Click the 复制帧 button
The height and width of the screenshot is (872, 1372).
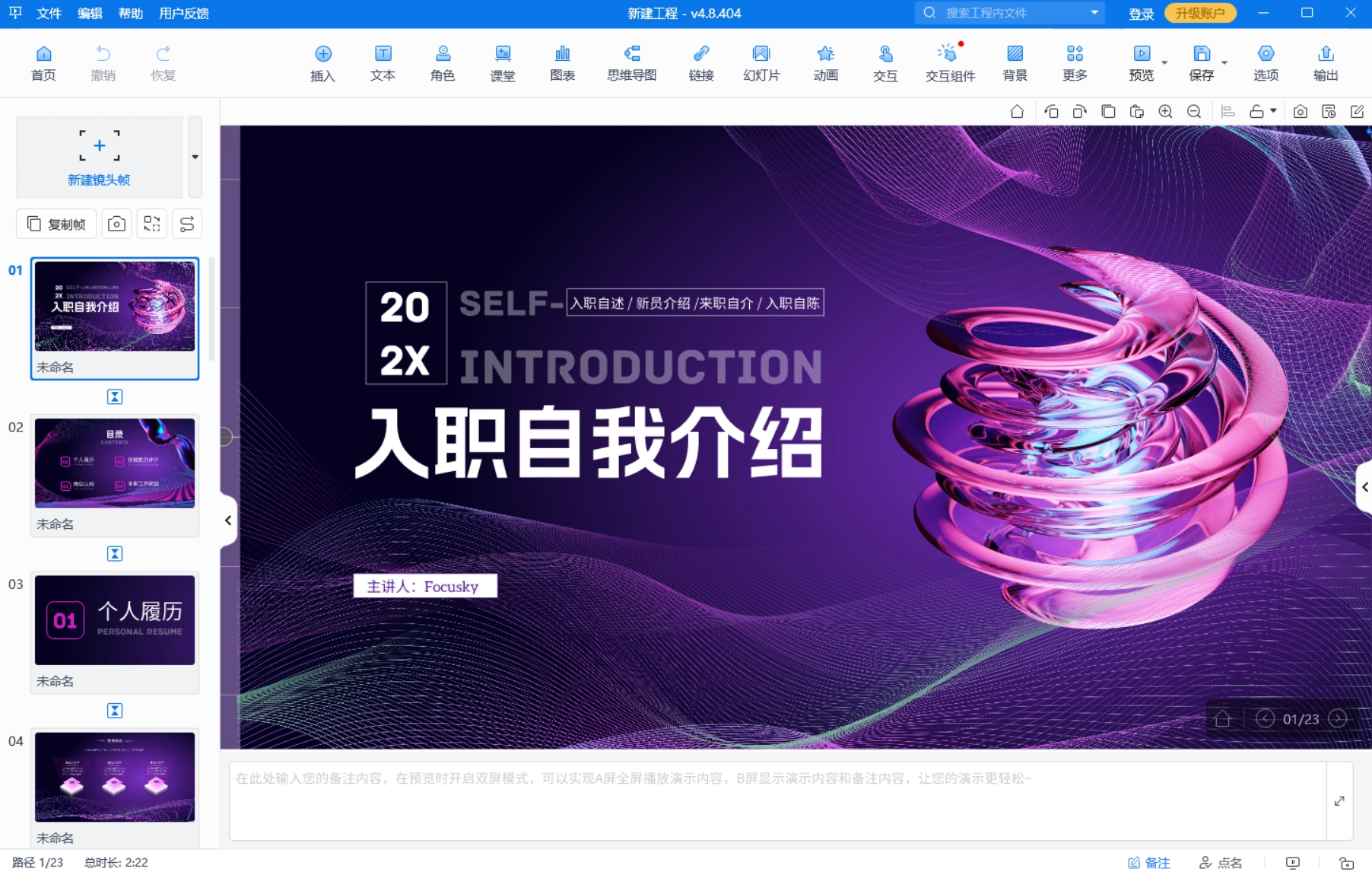pos(56,224)
